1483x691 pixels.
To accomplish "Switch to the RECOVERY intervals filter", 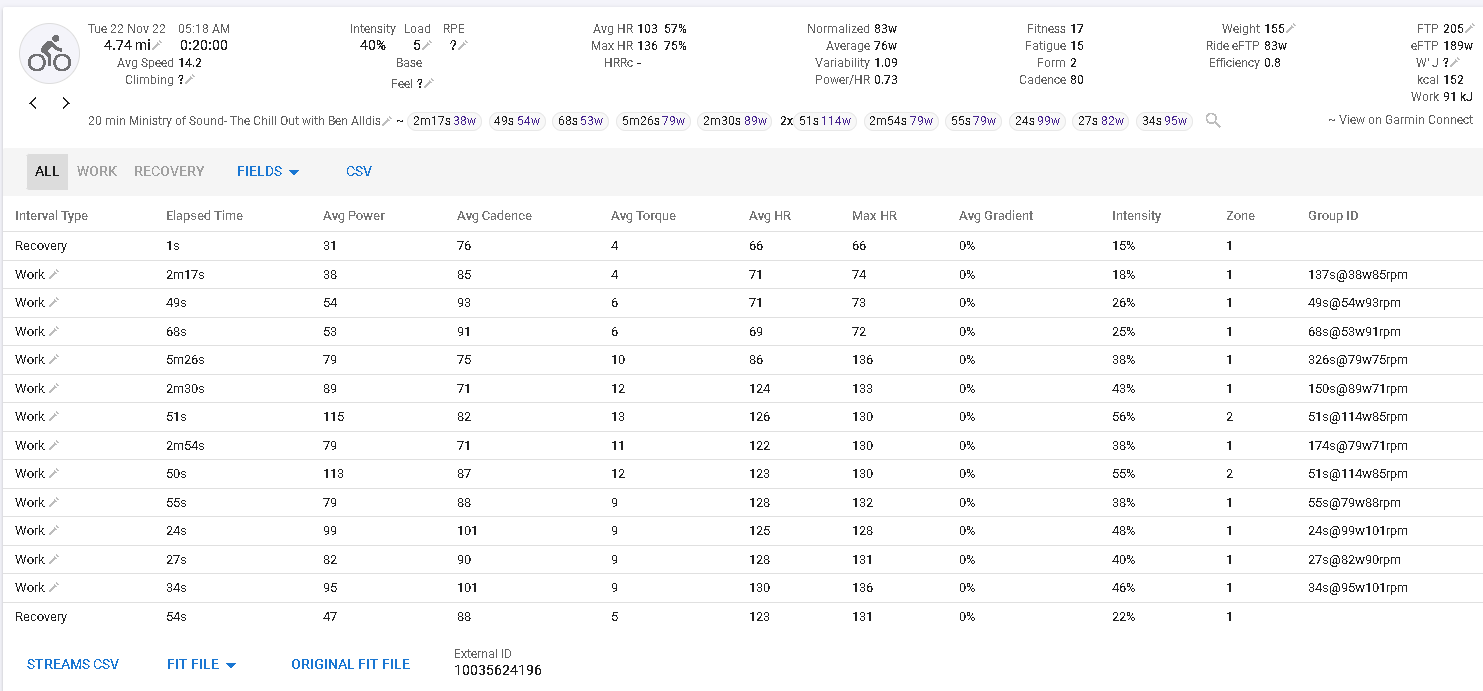I will point(169,171).
